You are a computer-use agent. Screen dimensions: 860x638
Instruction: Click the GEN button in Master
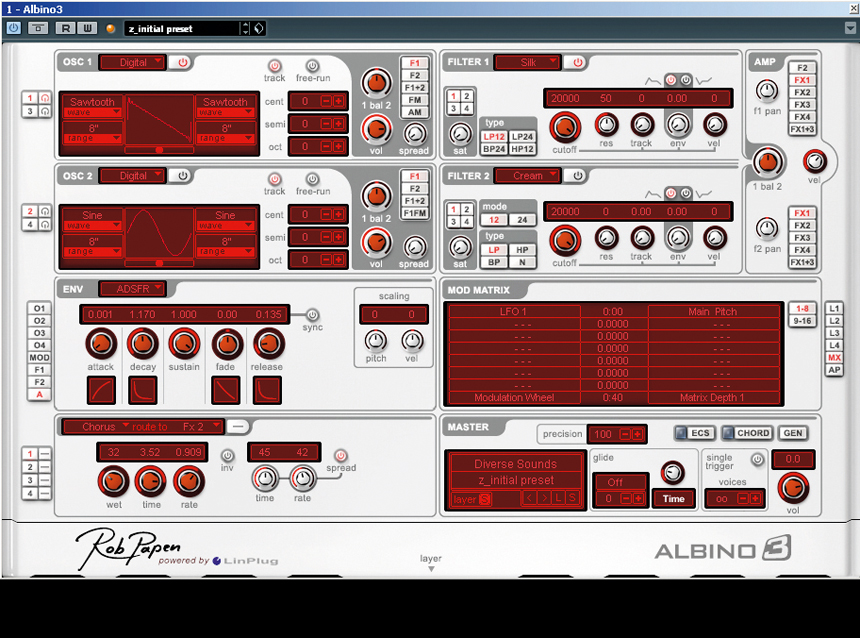tap(793, 433)
